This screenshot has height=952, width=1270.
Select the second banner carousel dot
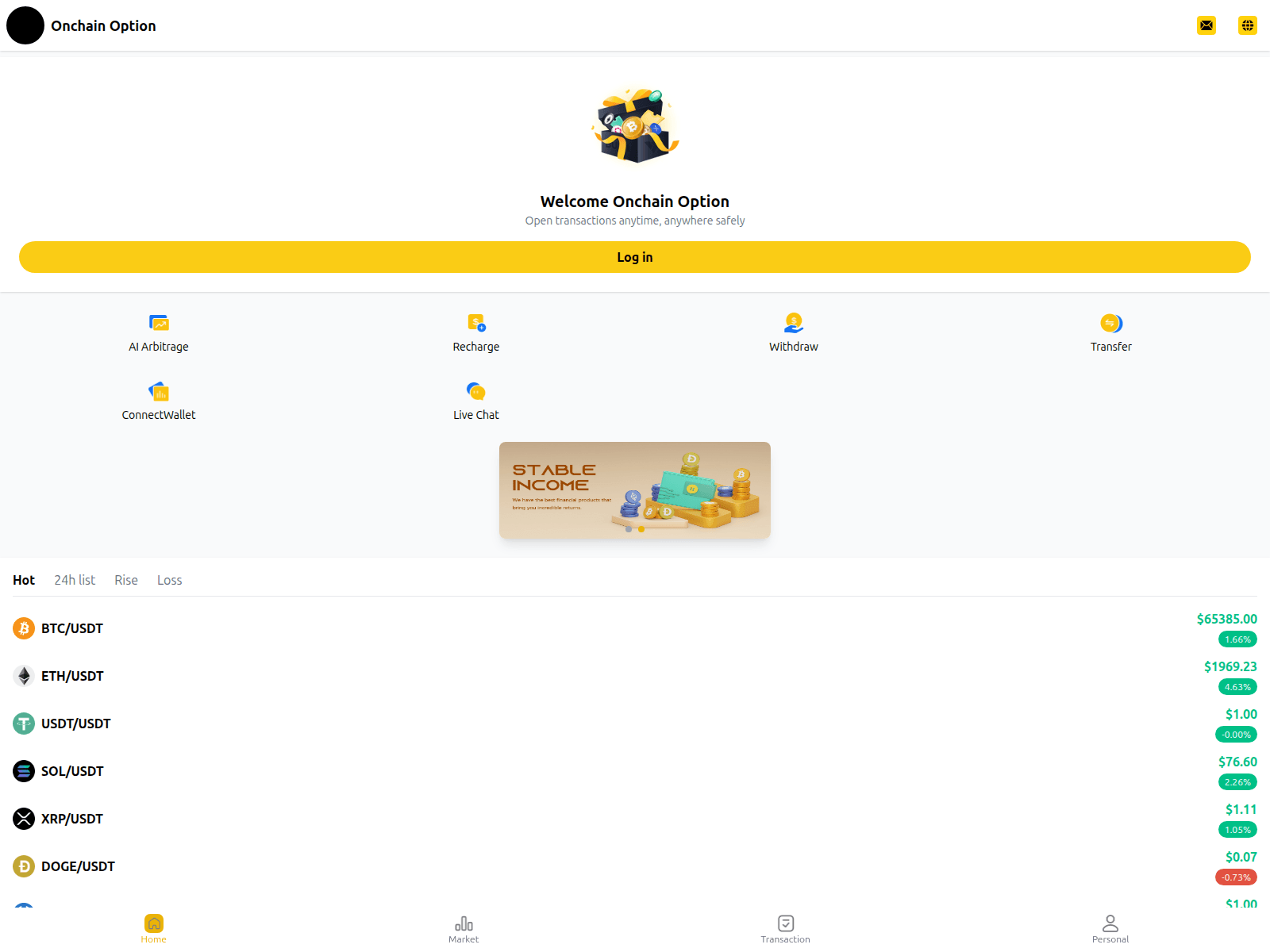(x=641, y=529)
